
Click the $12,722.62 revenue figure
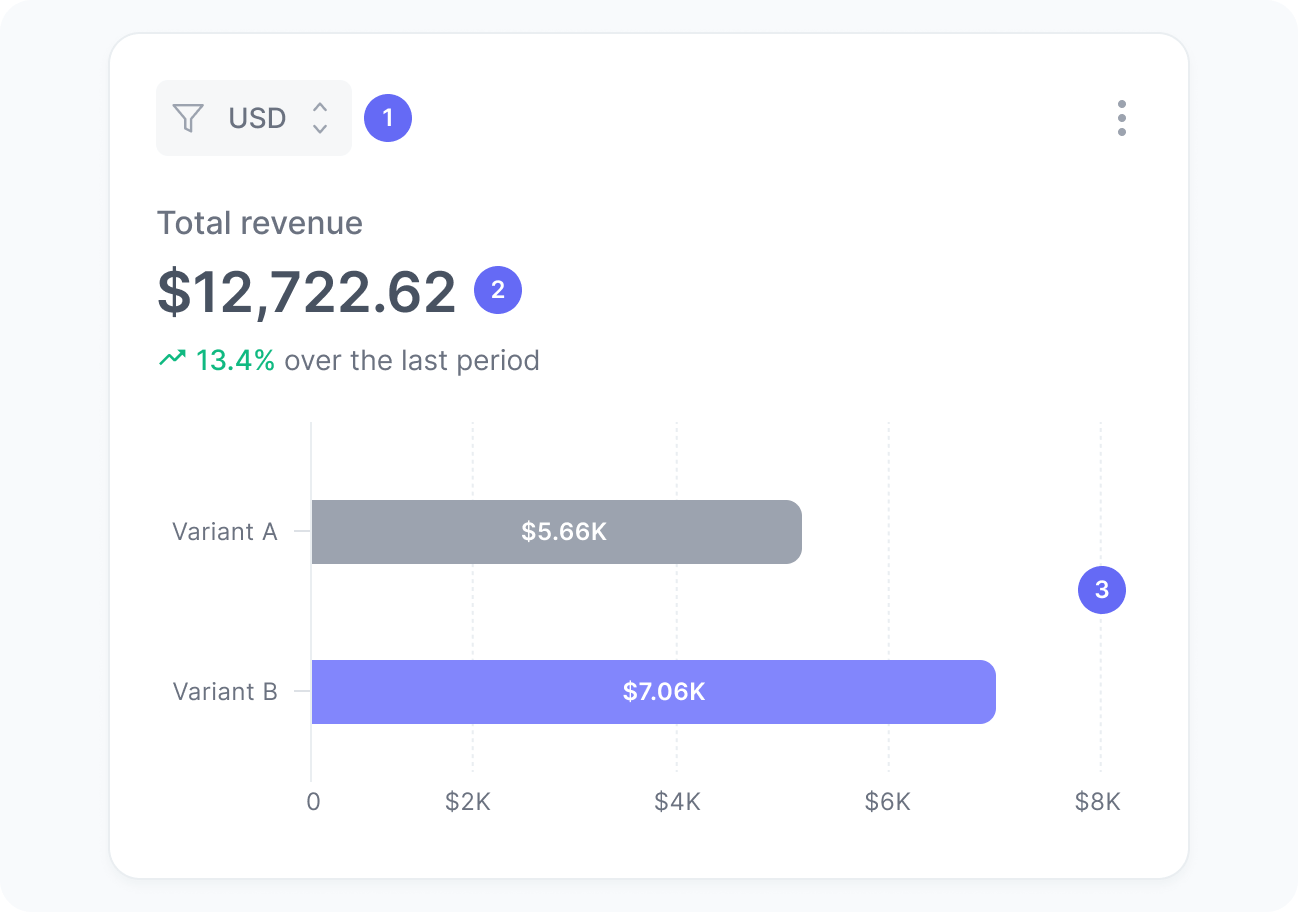[306, 290]
